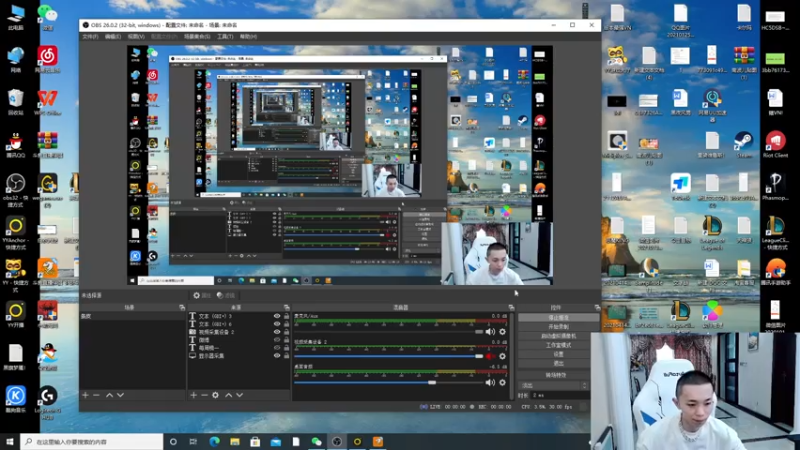This screenshot has width=800, height=450.
Task: Click the 启动虚拟摄像机 button
Action: (559, 336)
